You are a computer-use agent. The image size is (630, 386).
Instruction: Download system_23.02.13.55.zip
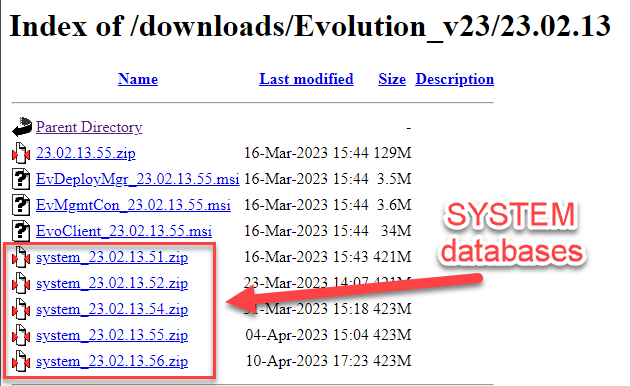tap(112, 335)
